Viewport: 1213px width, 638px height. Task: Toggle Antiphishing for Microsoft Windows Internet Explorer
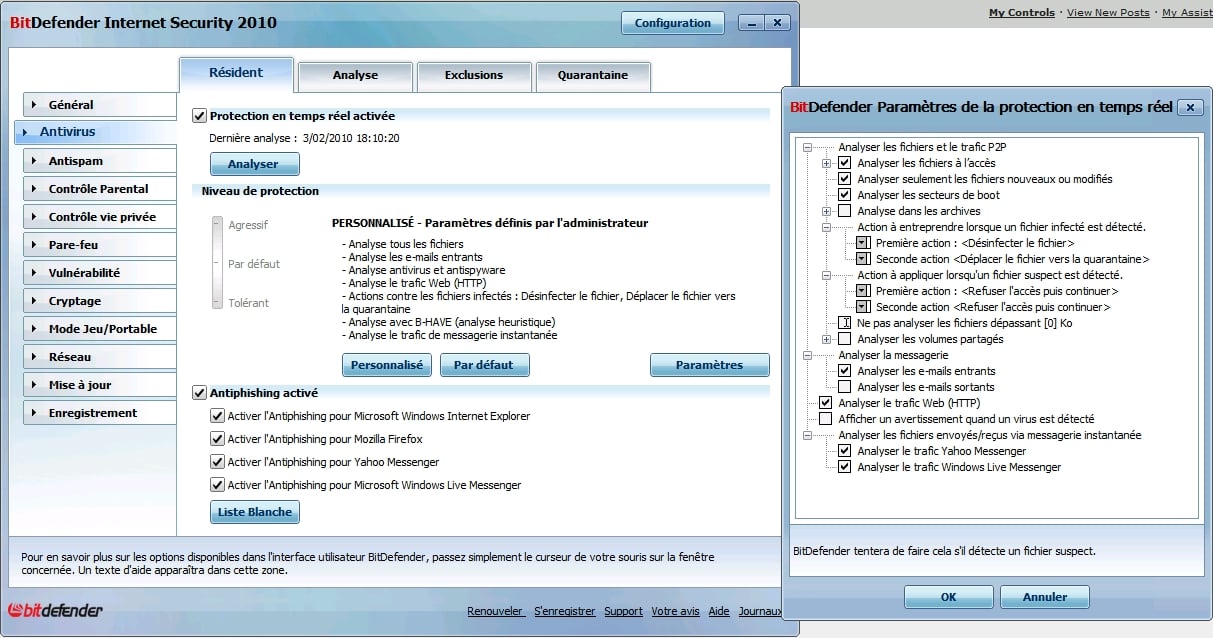tap(217, 416)
